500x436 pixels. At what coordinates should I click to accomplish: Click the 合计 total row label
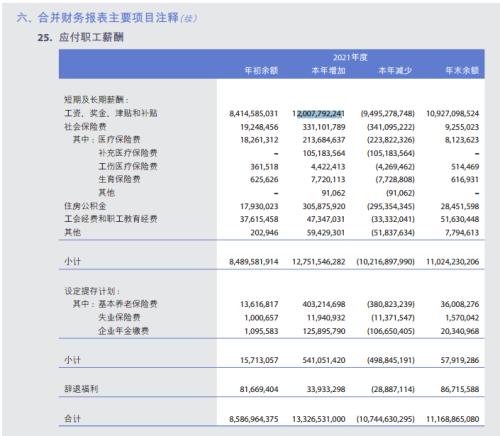72,419
